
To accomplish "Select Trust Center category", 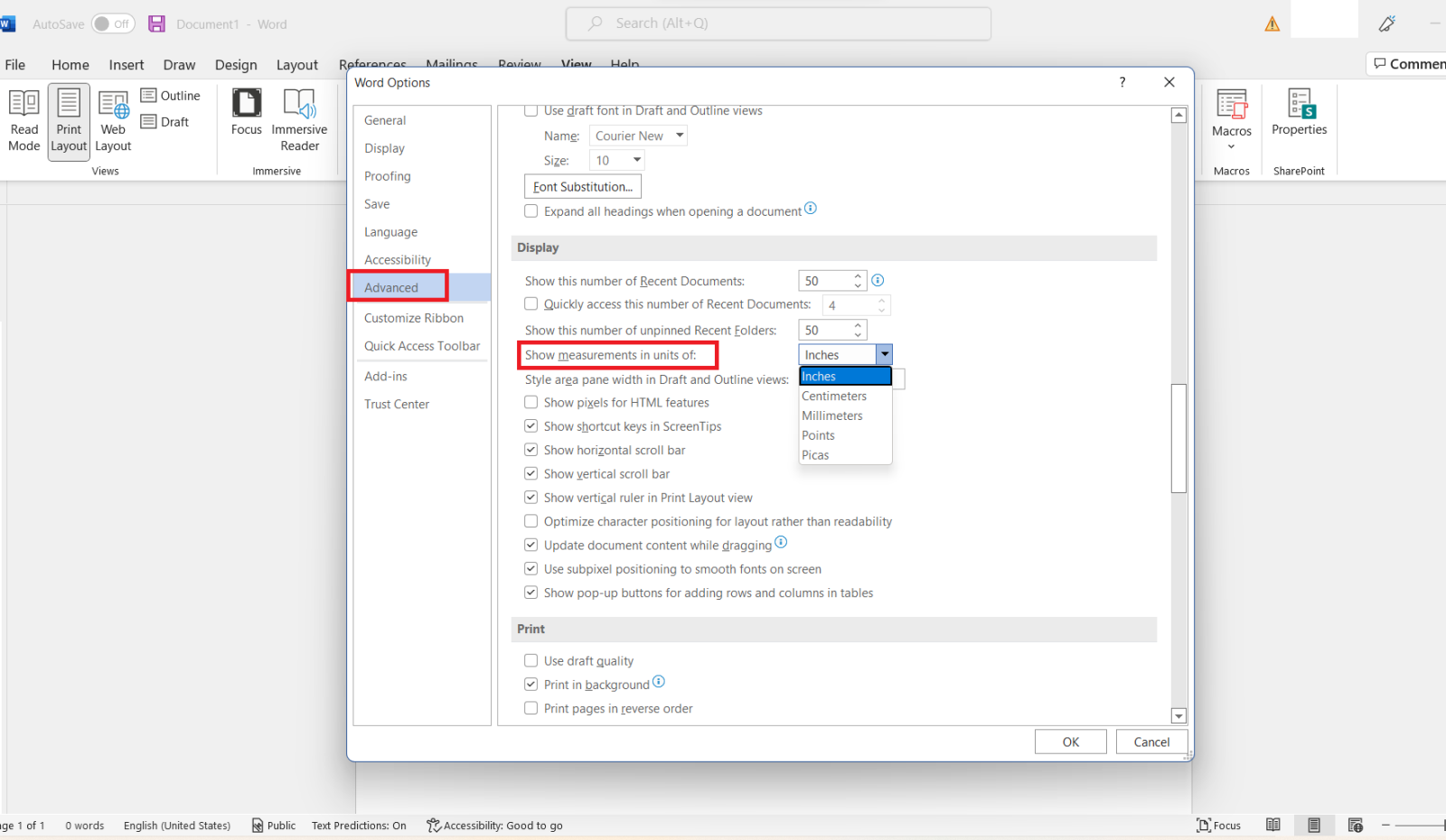I will [422, 405].
